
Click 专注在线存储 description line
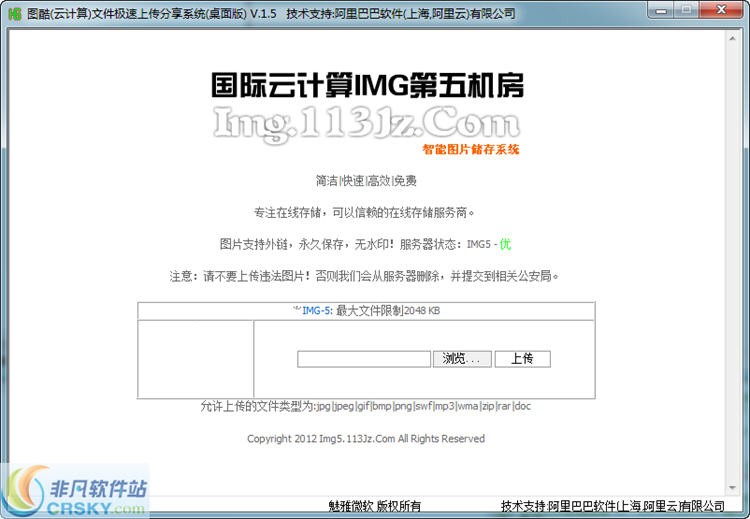pyautogui.click(x=364, y=212)
